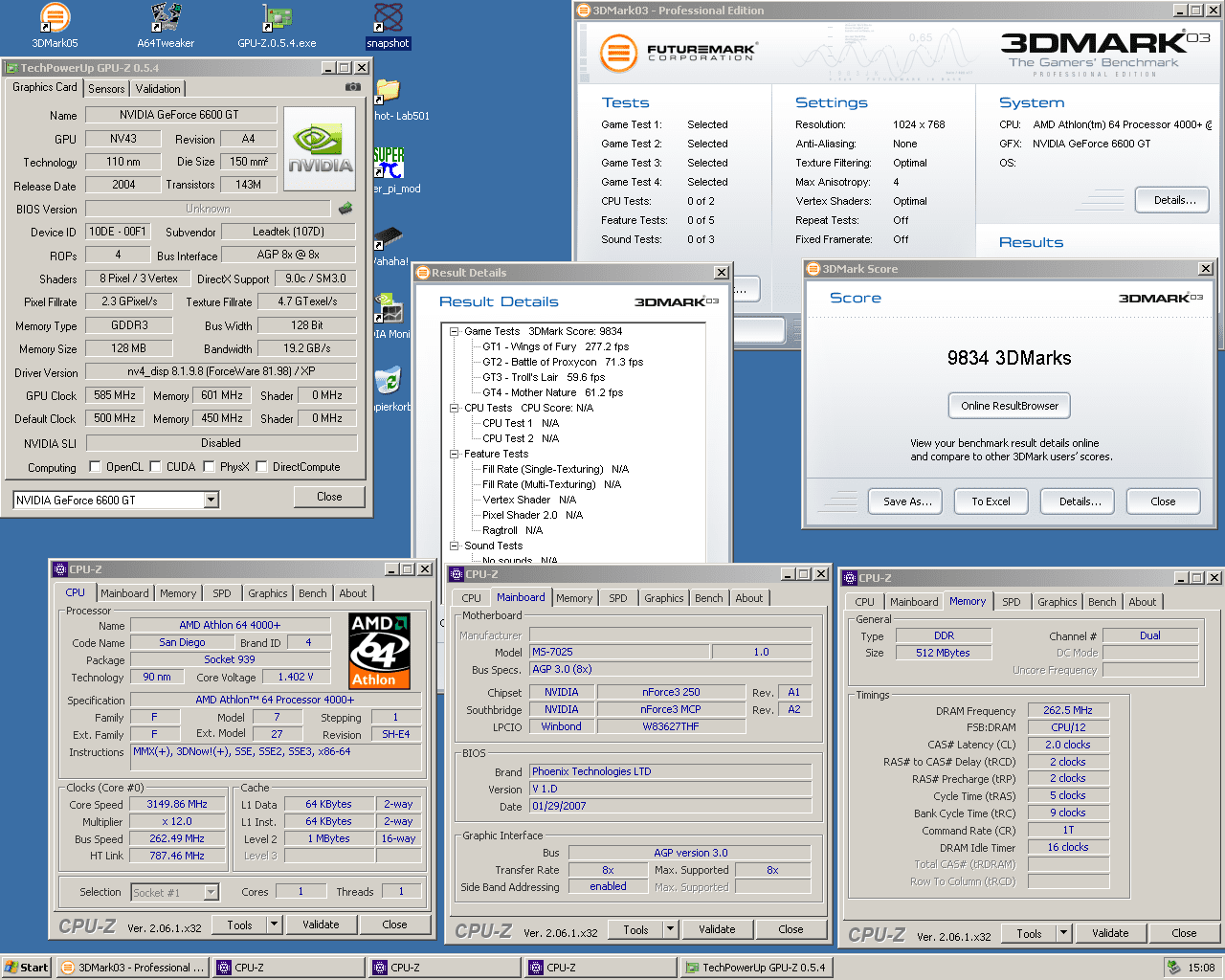Switch to Validation tab in GPU-Z
This screenshot has height=980, width=1225.
click(158, 88)
